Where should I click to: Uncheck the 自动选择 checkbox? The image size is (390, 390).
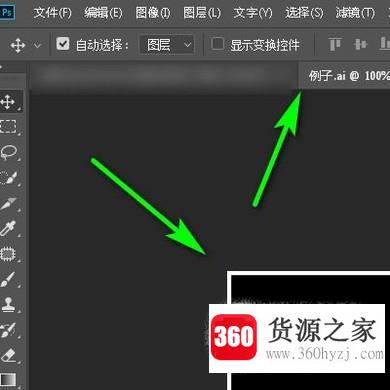(63, 44)
